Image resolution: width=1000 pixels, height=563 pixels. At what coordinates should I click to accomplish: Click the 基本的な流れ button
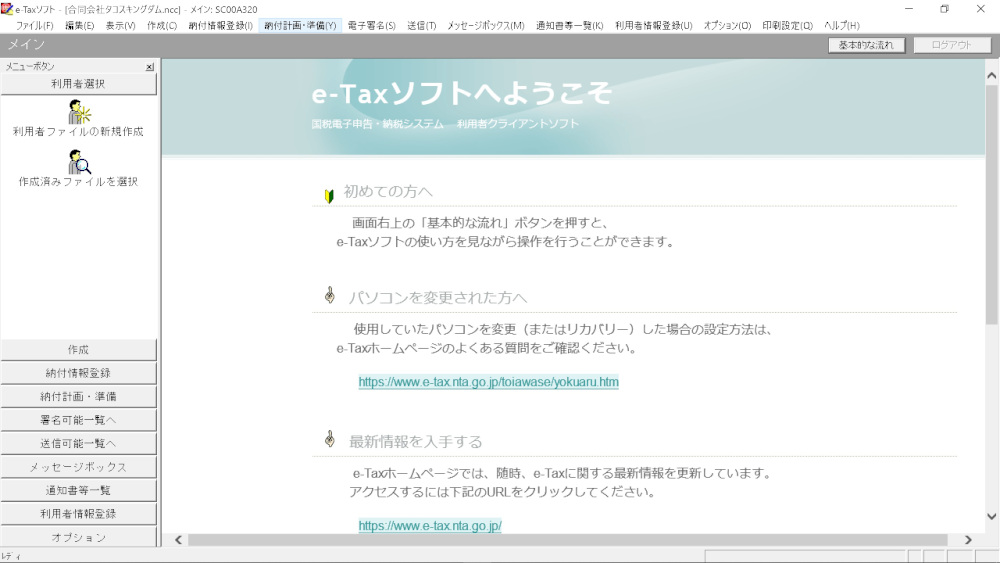[x=867, y=45]
